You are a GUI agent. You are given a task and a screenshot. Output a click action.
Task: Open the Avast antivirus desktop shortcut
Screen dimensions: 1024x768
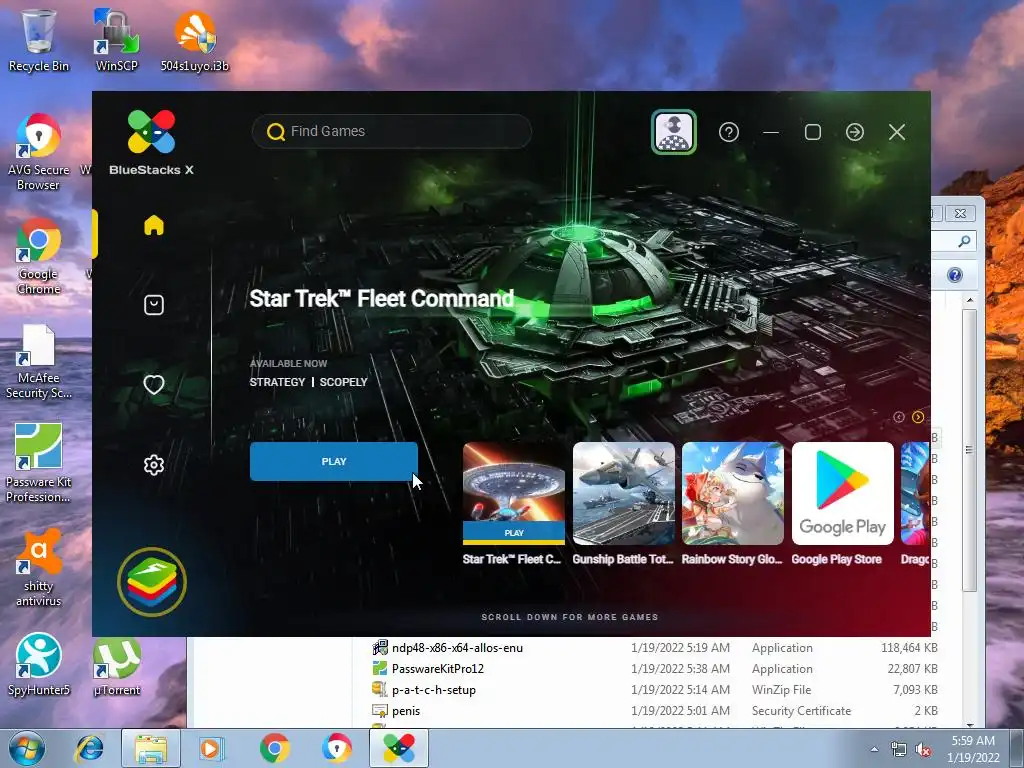click(x=39, y=568)
